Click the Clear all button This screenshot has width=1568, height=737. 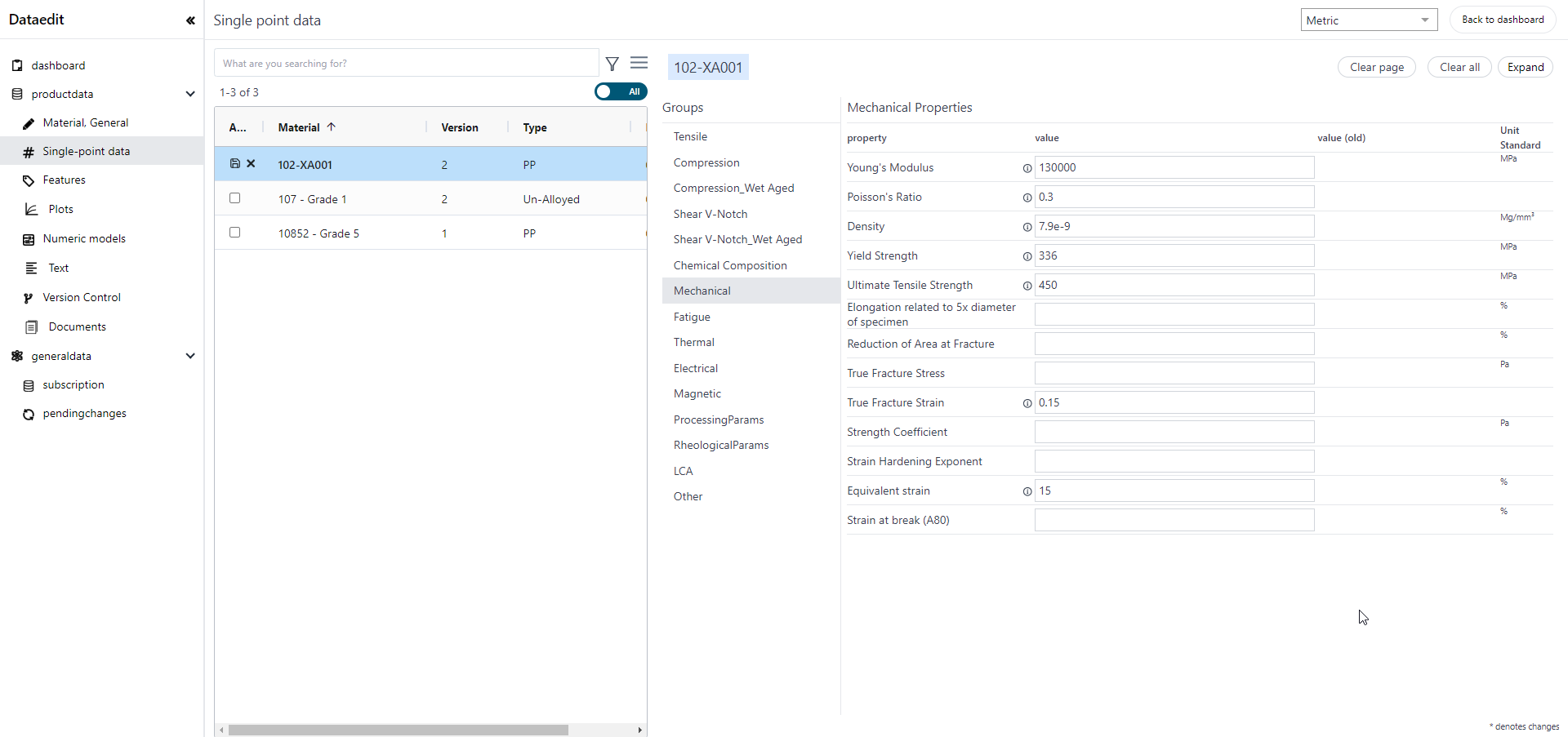1459,67
